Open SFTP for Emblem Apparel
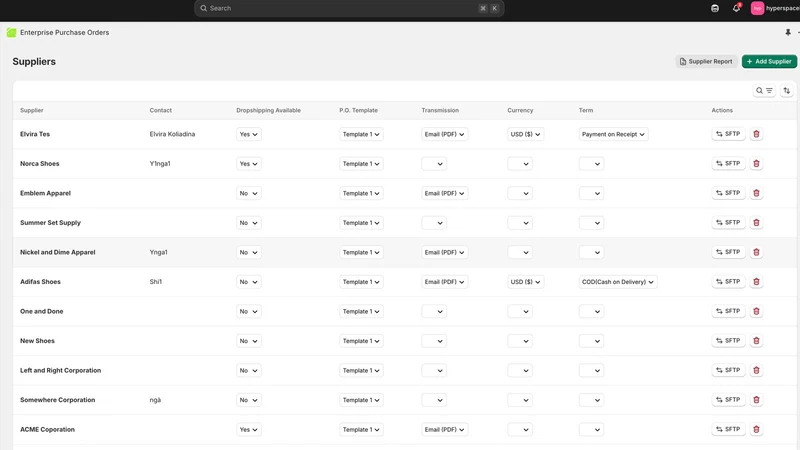The height and width of the screenshot is (450, 800). click(728, 193)
